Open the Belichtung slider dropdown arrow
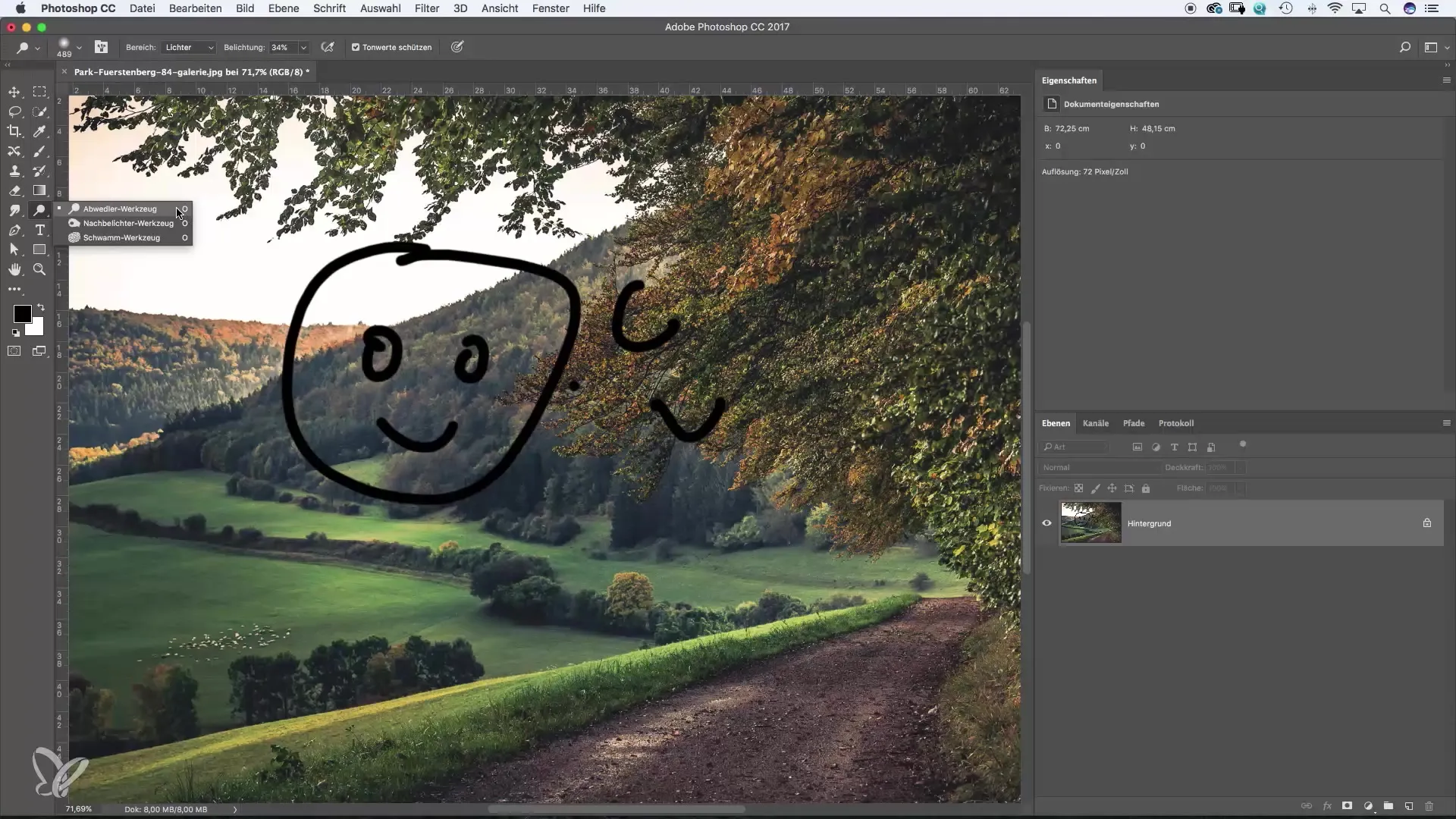This screenshot has height=819, width=1456. point(303,47)
